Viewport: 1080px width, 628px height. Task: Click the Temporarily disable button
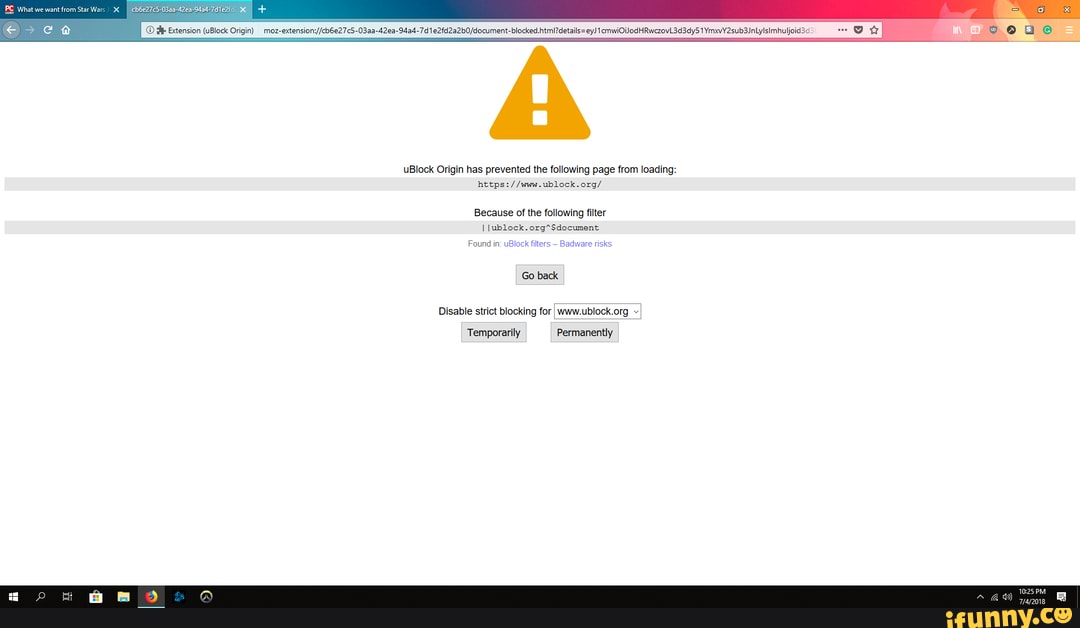click(x=493, y=332)
